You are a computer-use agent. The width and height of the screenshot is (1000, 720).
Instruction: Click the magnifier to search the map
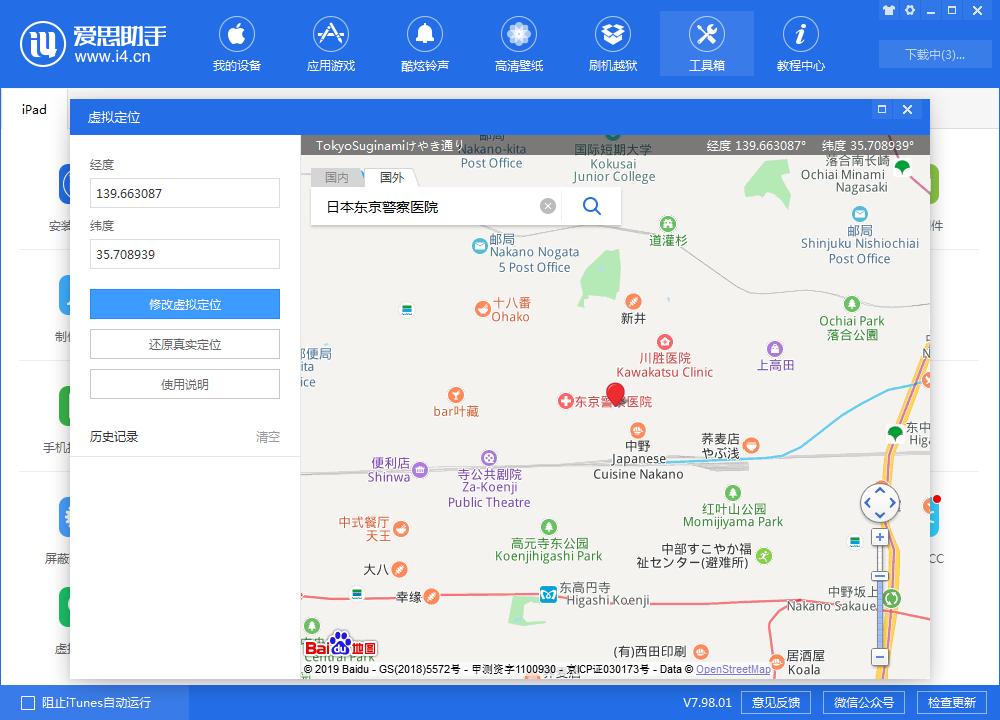tap(591, 205)
